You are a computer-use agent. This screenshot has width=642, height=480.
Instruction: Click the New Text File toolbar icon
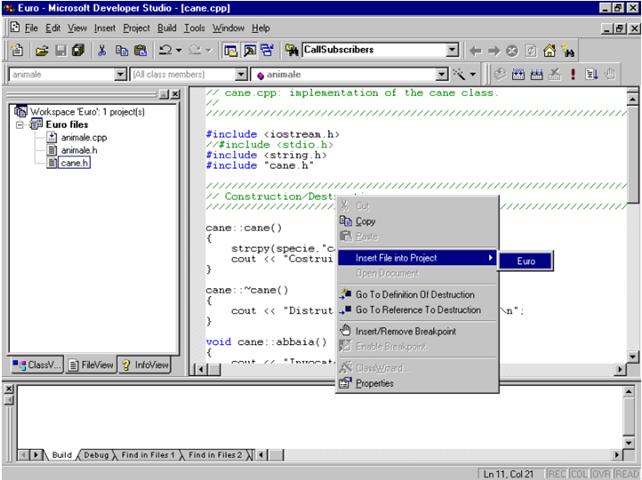coord(17,50)
